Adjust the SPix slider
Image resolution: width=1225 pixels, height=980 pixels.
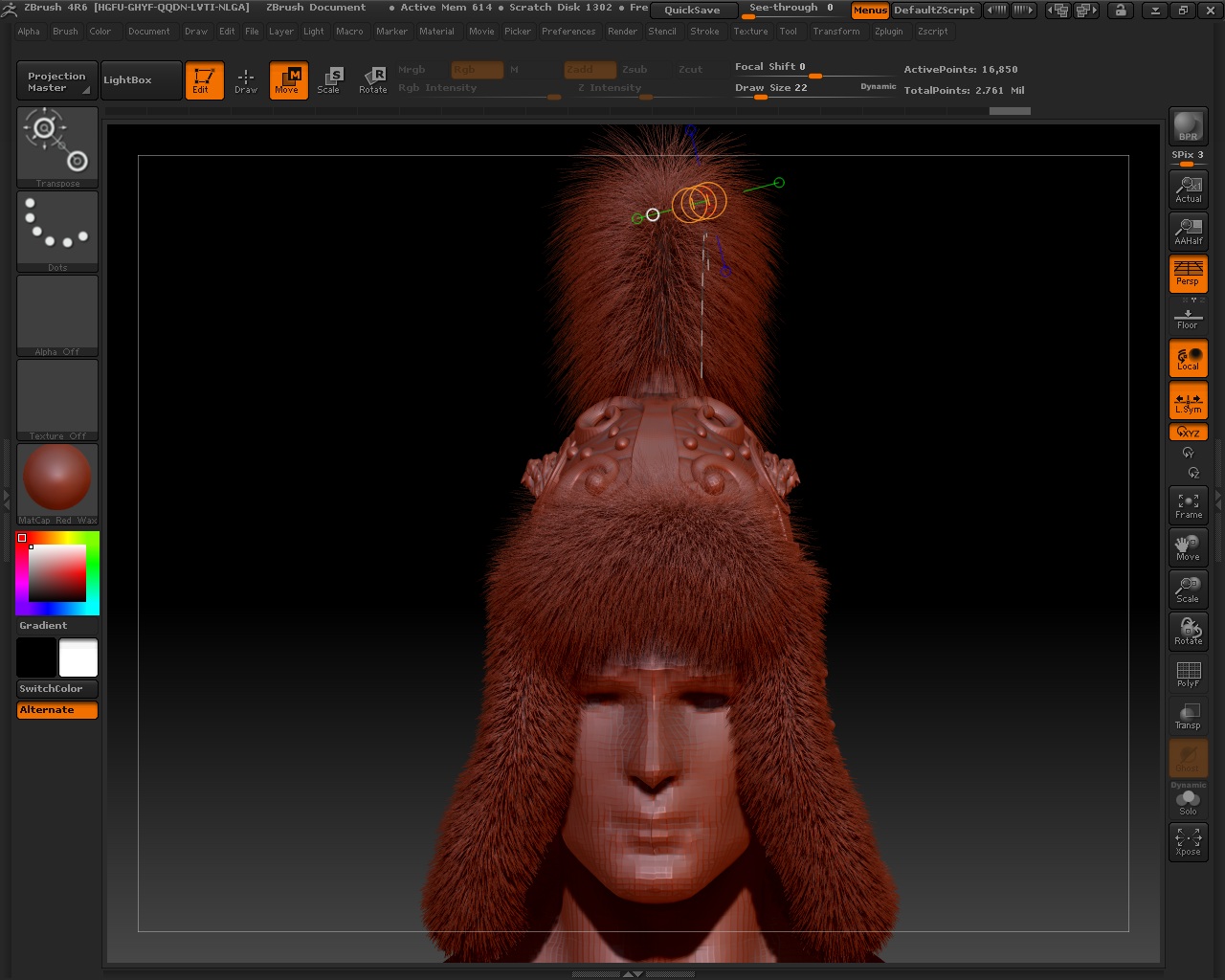pyautogui.click(x=1188, y=158)
